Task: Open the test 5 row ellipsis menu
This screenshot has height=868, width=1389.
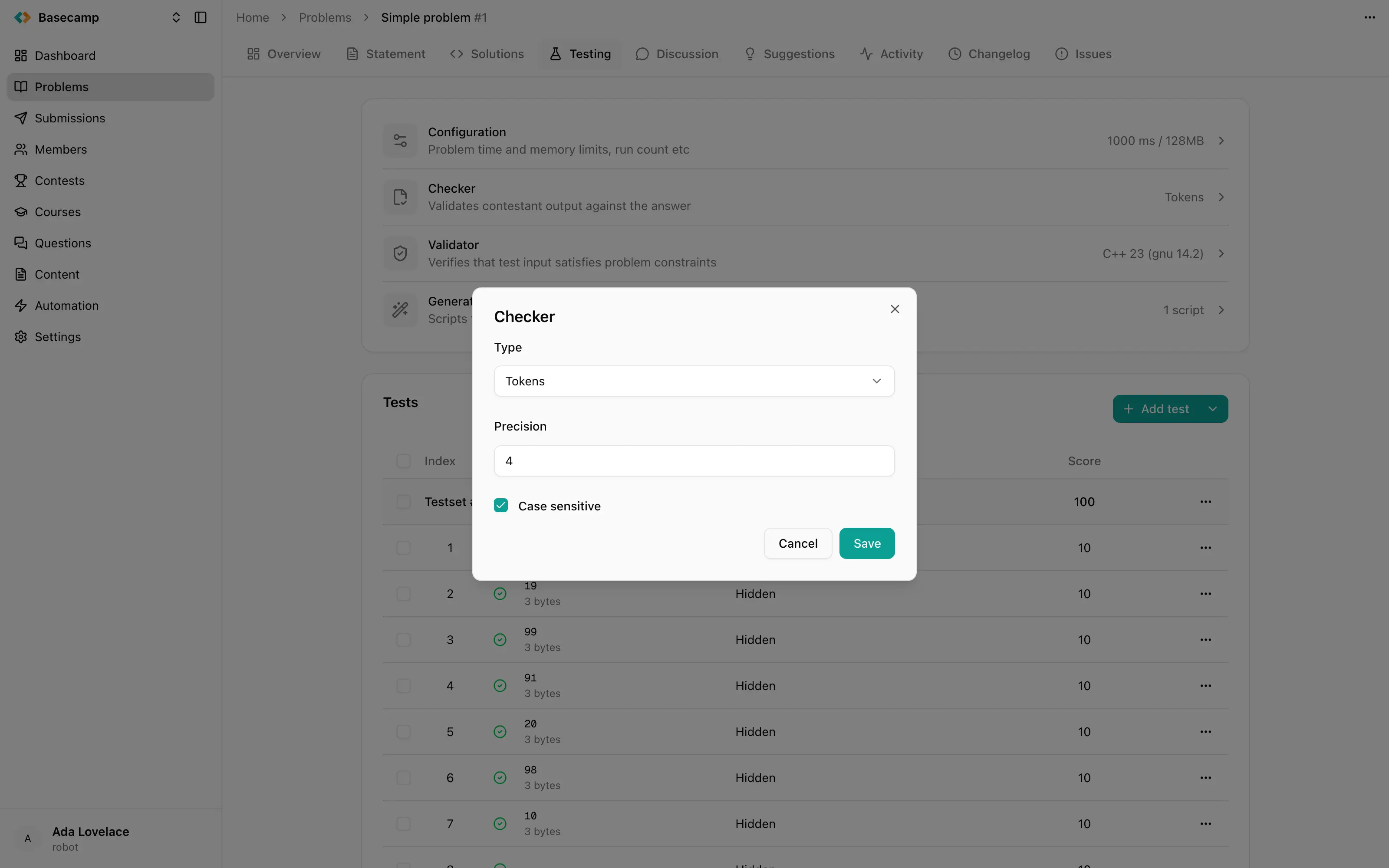Action: click(1205, 732)
